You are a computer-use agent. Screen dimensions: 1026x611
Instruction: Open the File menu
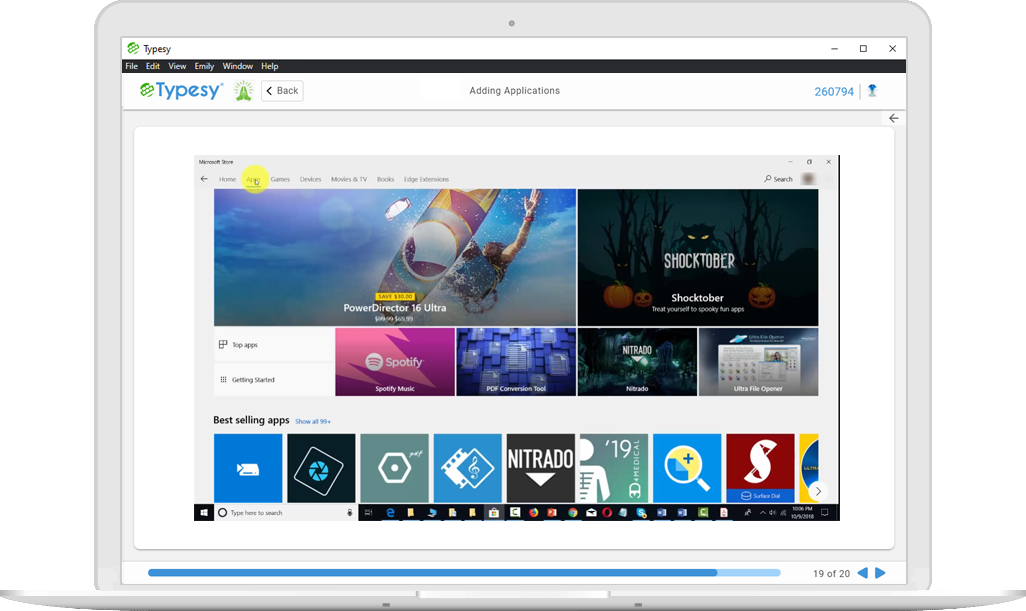[132, 66]
